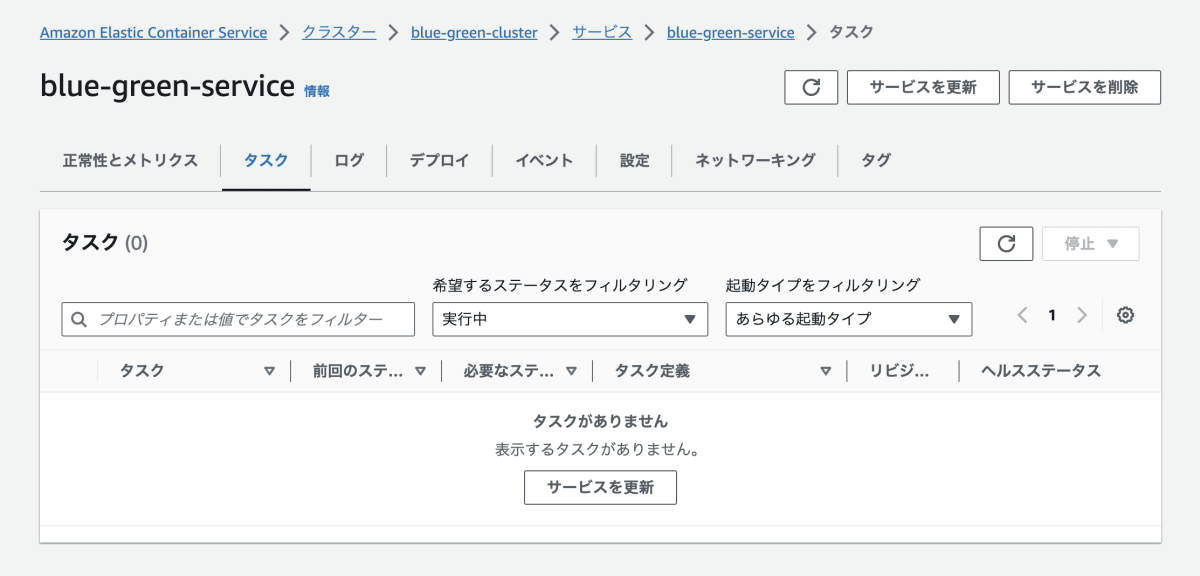Click the search magnifier icon in the task filter
This screenshot has height=576, width=1200.
[80, 319]
